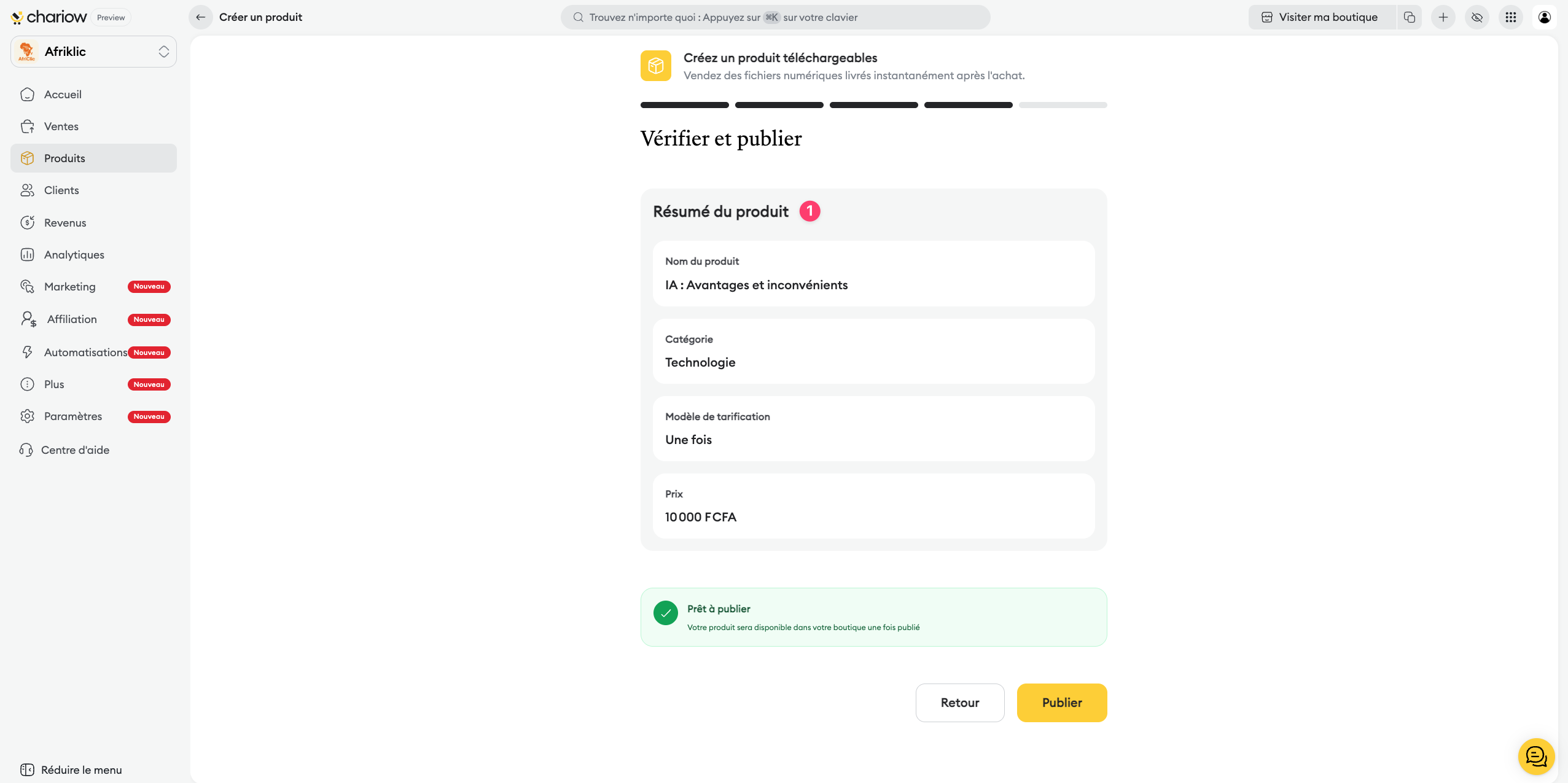Open the Plus menu in sidebar
Image resolution: width=1568 pixels, height=783 pixels.
(54, 384)
